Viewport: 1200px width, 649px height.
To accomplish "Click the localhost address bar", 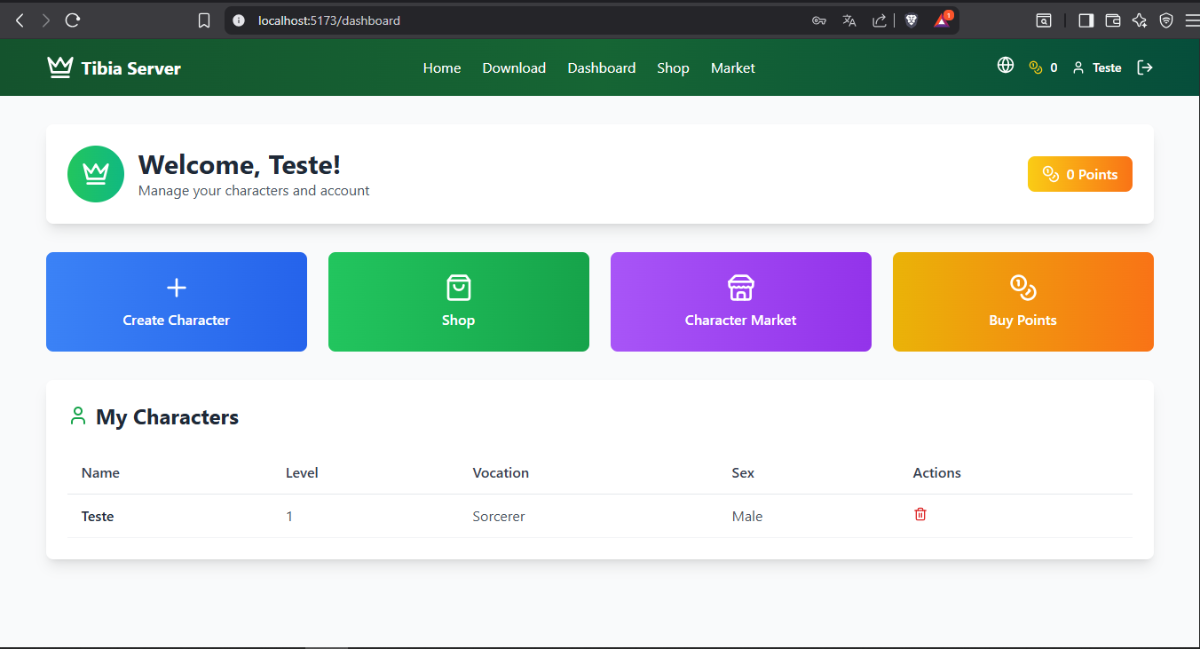I will [x=500, y=20].
